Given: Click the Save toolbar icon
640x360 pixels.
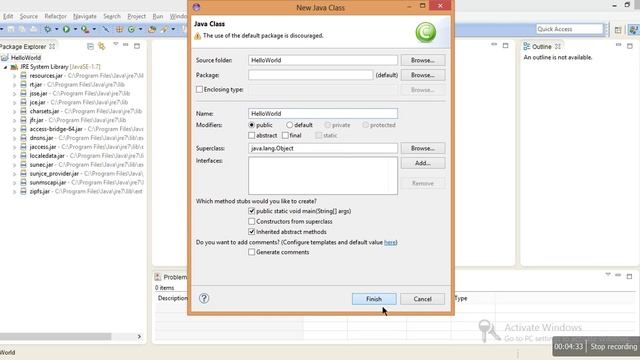Looking at the screenshot, I should click(x=11, y=29).
